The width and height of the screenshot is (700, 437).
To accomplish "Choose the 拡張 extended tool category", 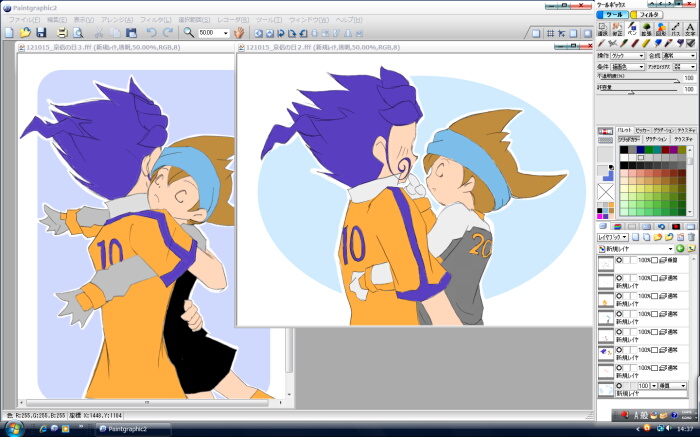I will 646,29.
